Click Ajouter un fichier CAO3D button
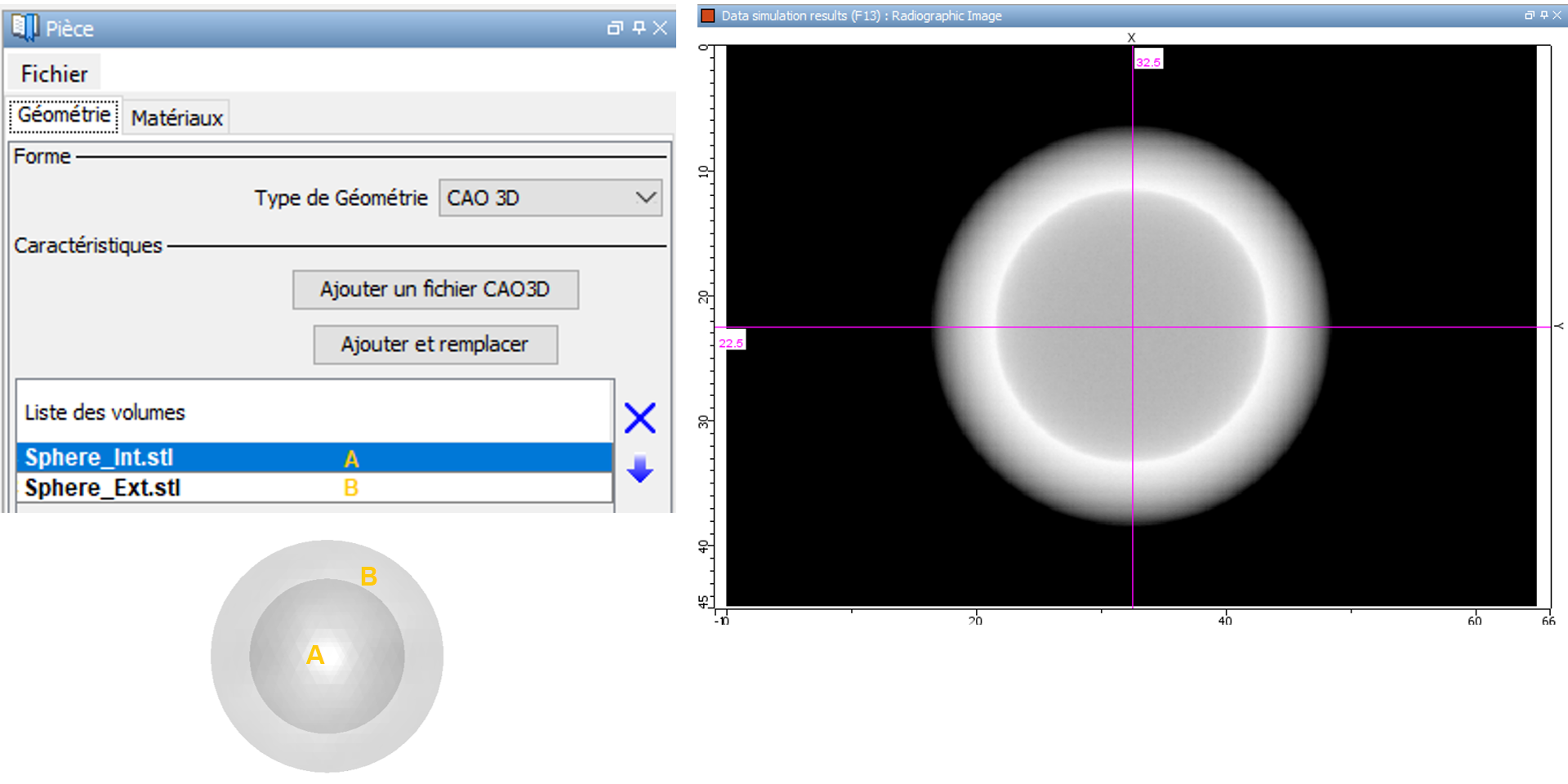This screenshot has width=1568, height=784. 435,289
